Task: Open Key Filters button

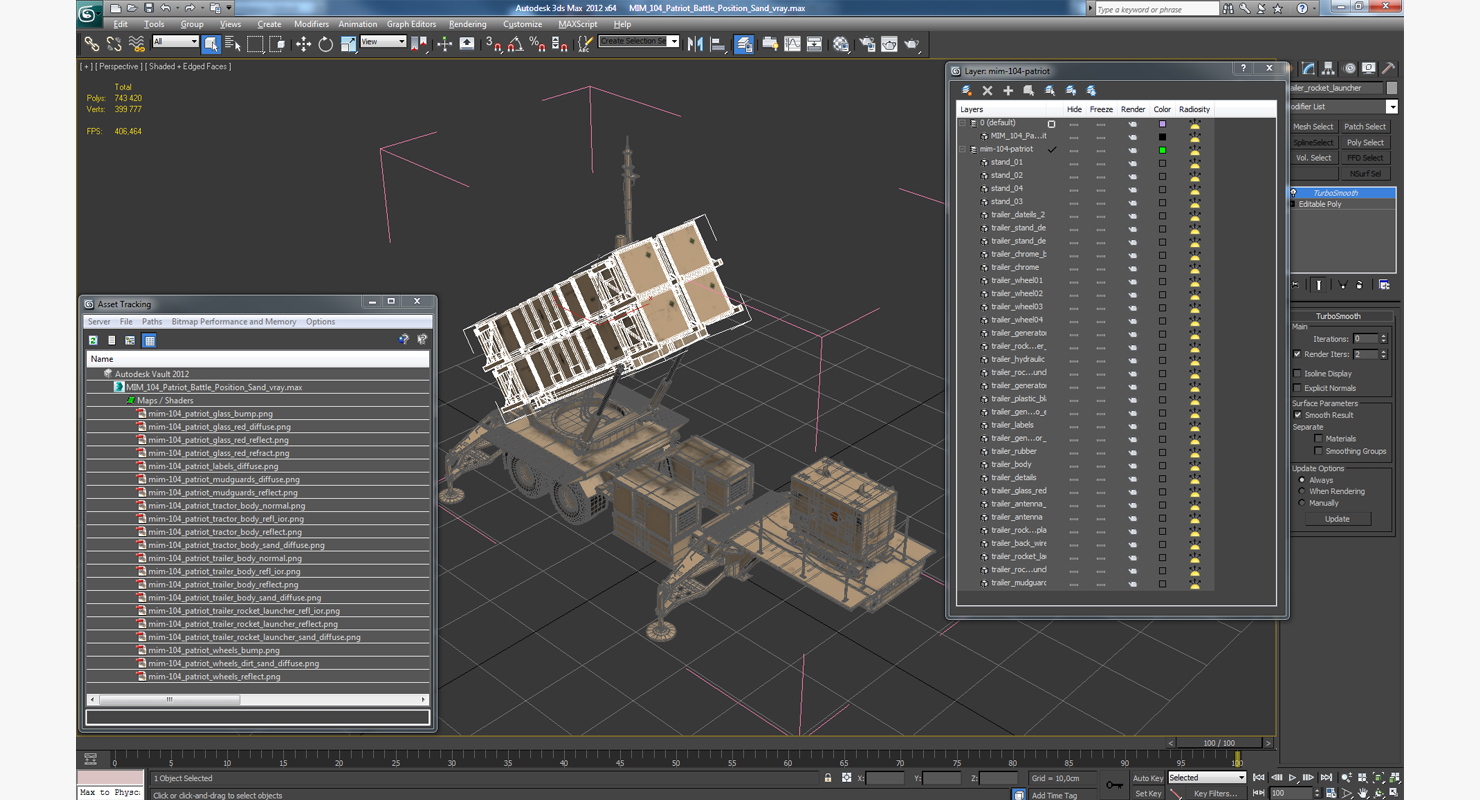Action: pyautogui.click(x=1215, y=794)
